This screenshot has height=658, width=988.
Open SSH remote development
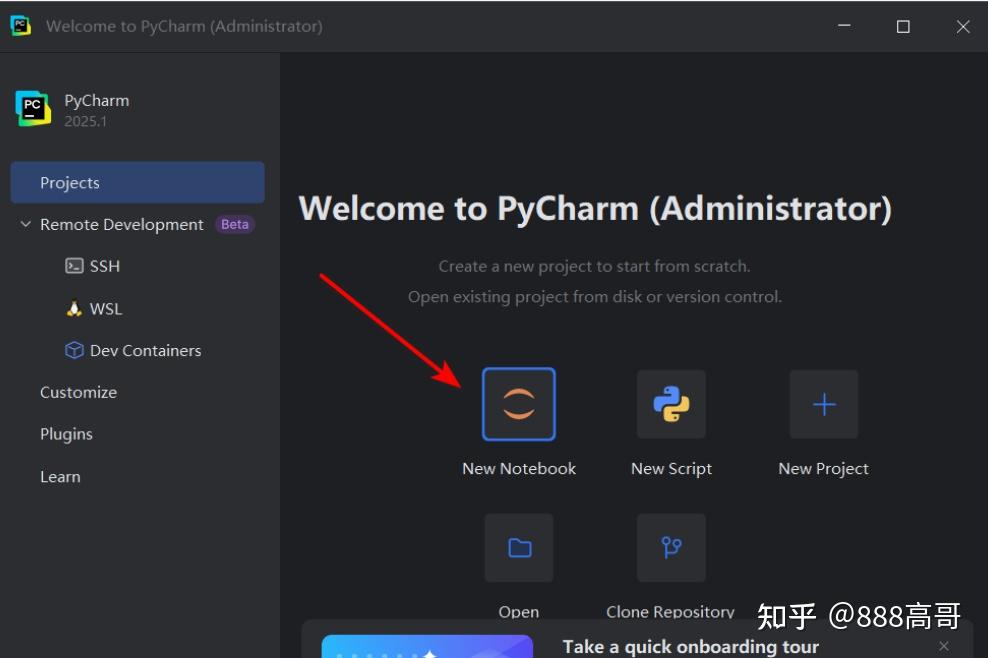point(103,266)
